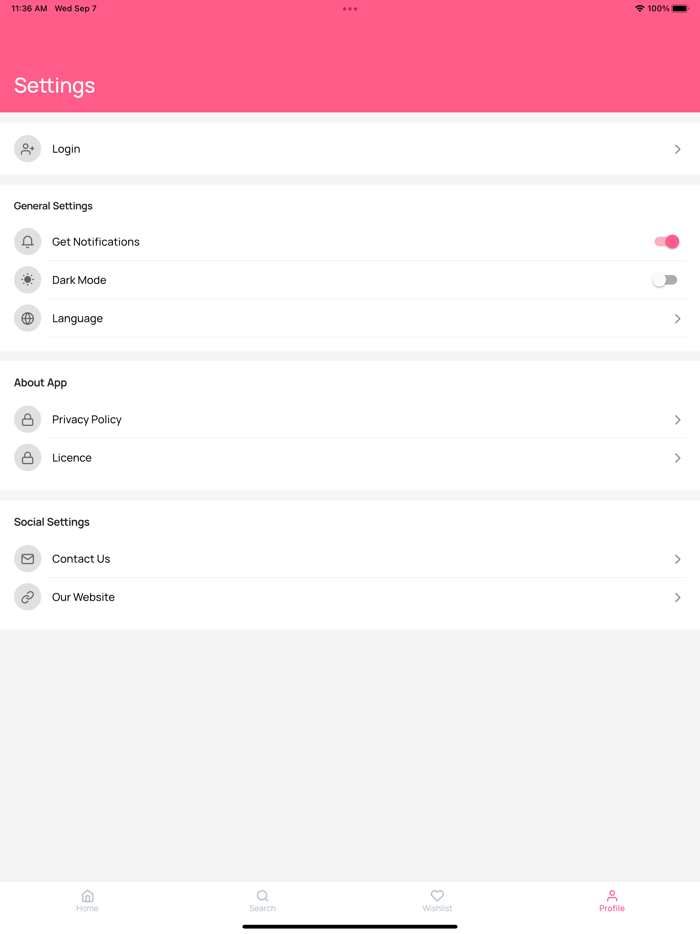This screenshot has height=934, width=700.
Task: Turn off the Get Notifications switch
Action: tap(666, 242)
